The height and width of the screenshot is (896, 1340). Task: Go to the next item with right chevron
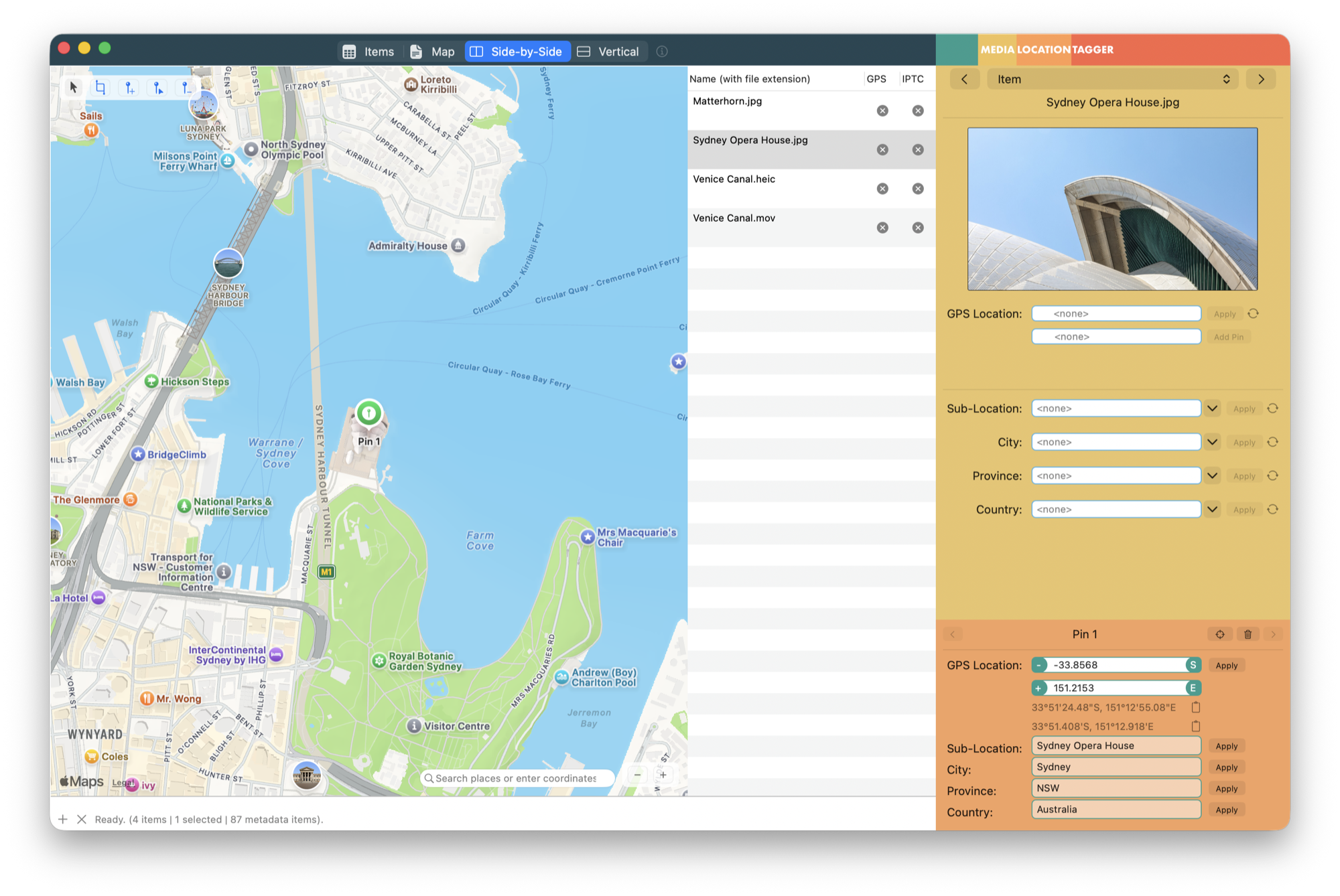[1261, 79]
